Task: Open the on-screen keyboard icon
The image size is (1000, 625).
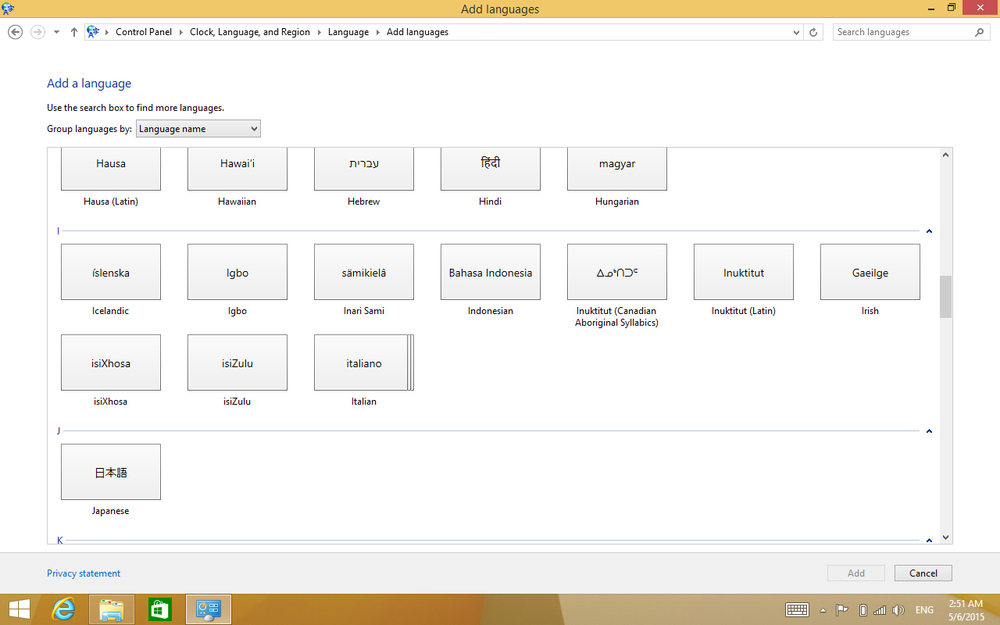Action: click(797, 610)
